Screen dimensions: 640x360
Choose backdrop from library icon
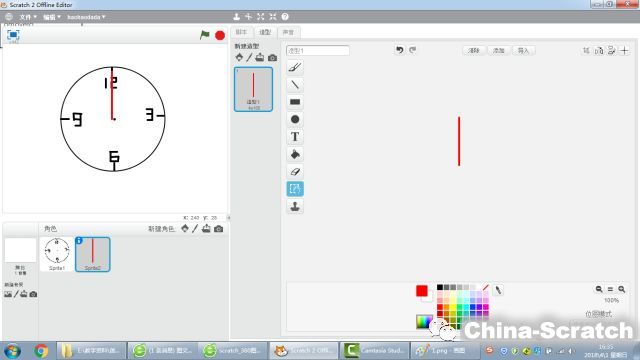pos(8,294)
